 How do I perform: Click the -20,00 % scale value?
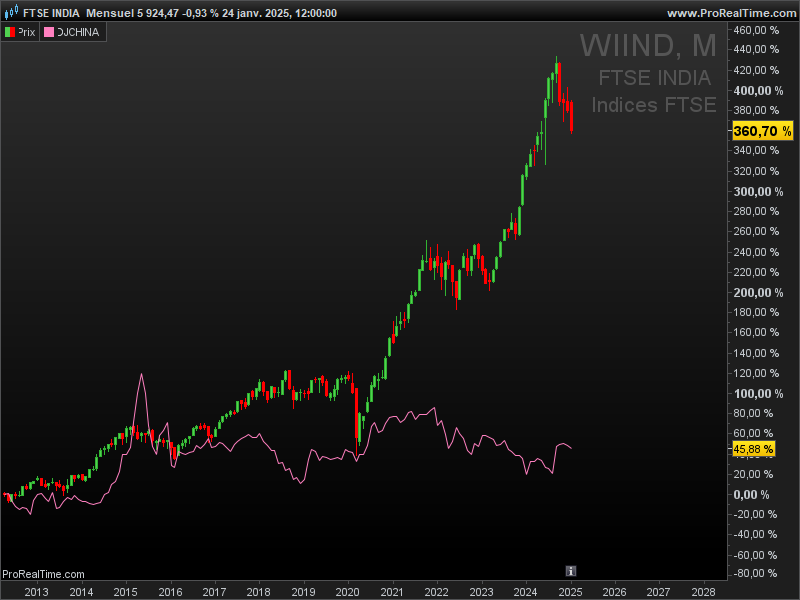[x=755, y=514]
